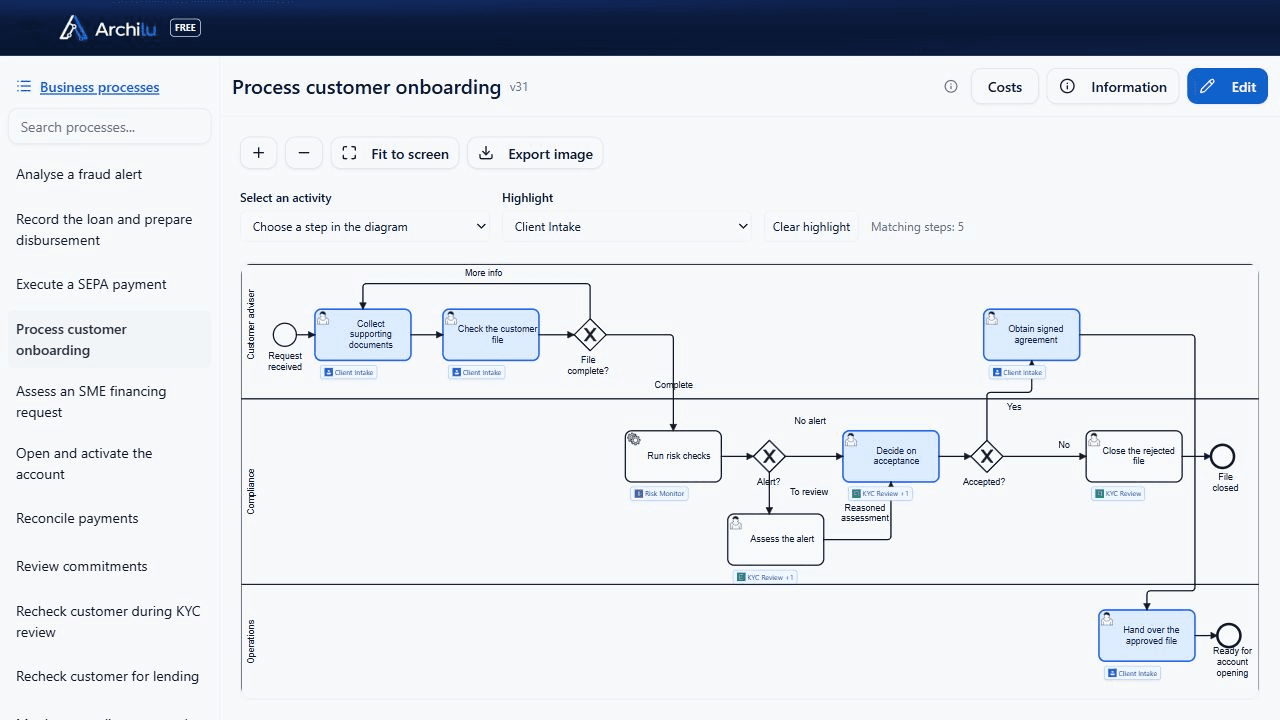Open the Select an activity dropdown

(365, 227)
